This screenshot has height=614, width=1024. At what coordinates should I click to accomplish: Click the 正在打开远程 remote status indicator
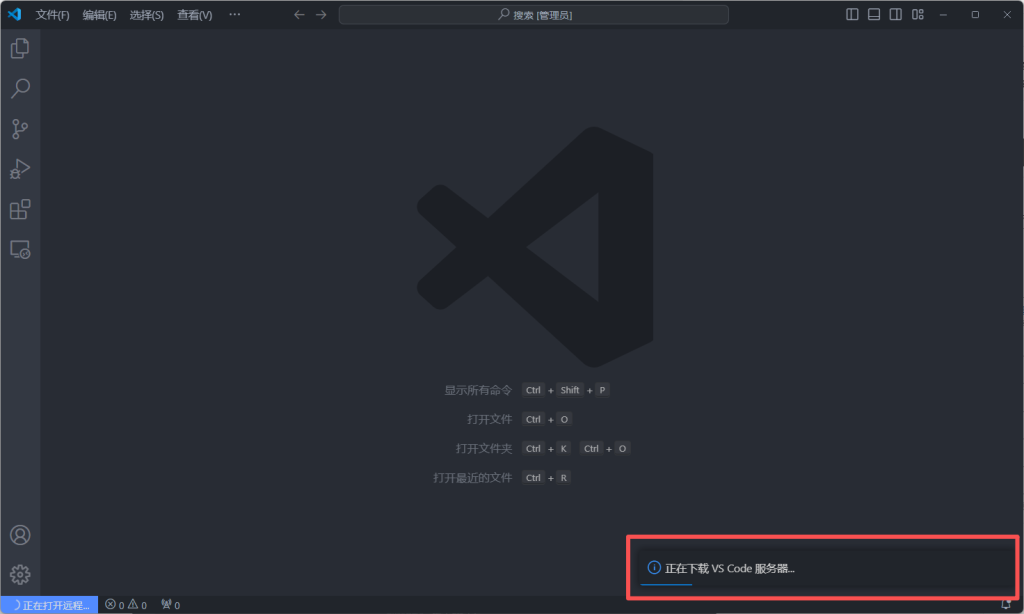50,605
